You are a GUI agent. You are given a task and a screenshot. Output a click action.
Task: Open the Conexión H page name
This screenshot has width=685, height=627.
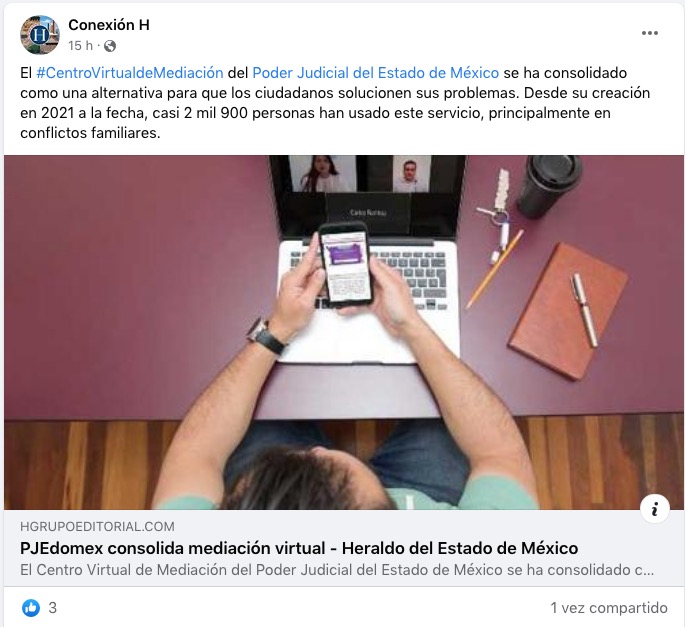pos(109,25)
